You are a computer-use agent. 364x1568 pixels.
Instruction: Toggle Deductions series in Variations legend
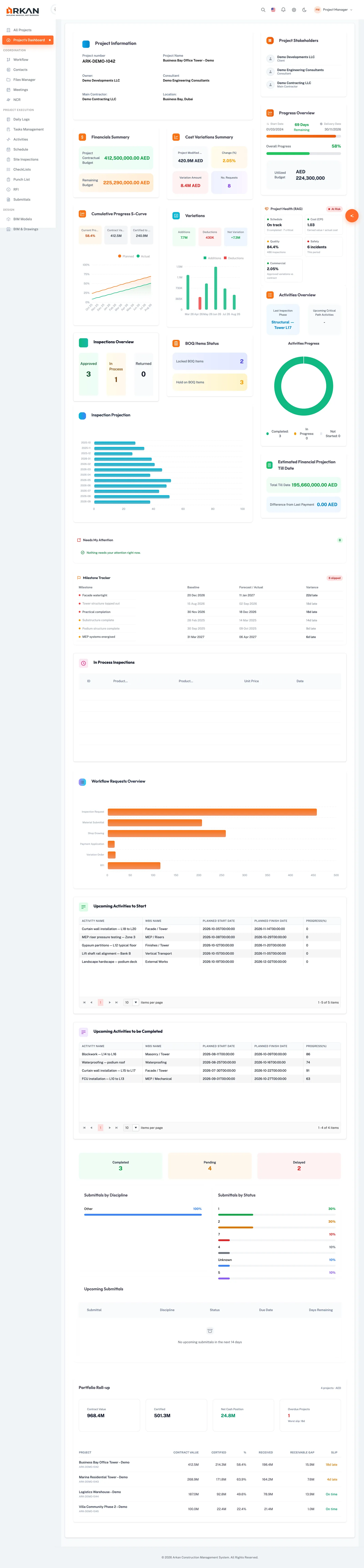(x=234, y=258)
